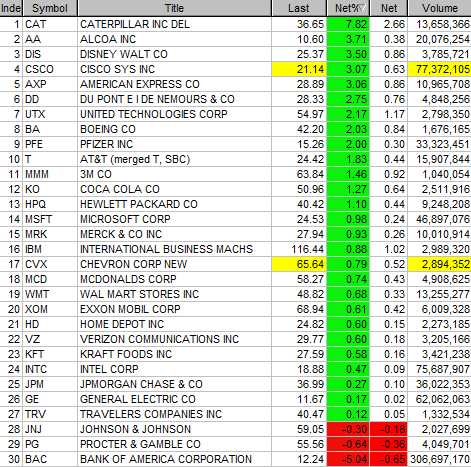
Task: Select the highlighted CSCO last price 21.14
Action: (x=299, y=69)
